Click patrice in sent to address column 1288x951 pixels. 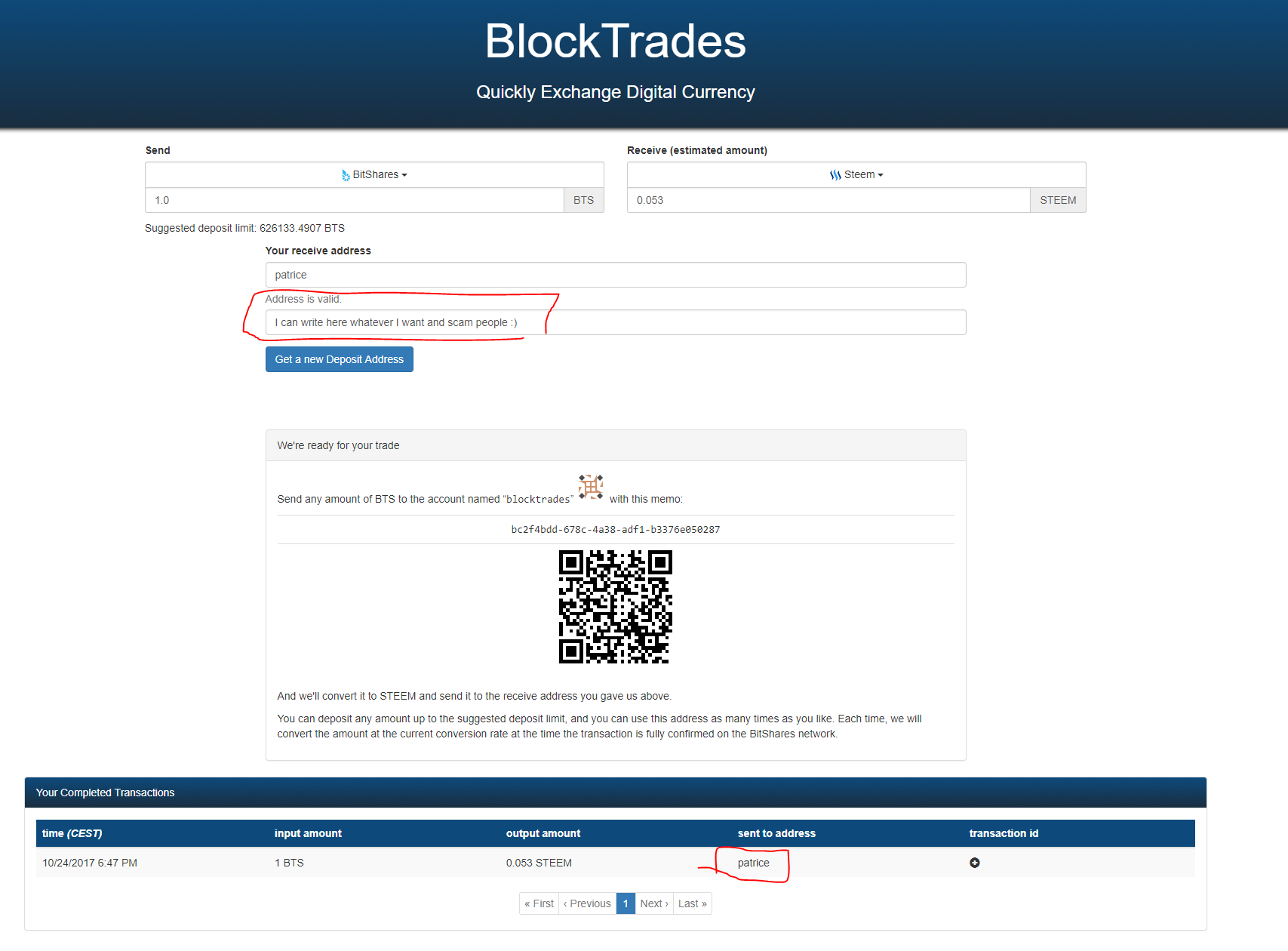(x=754, y=863)
